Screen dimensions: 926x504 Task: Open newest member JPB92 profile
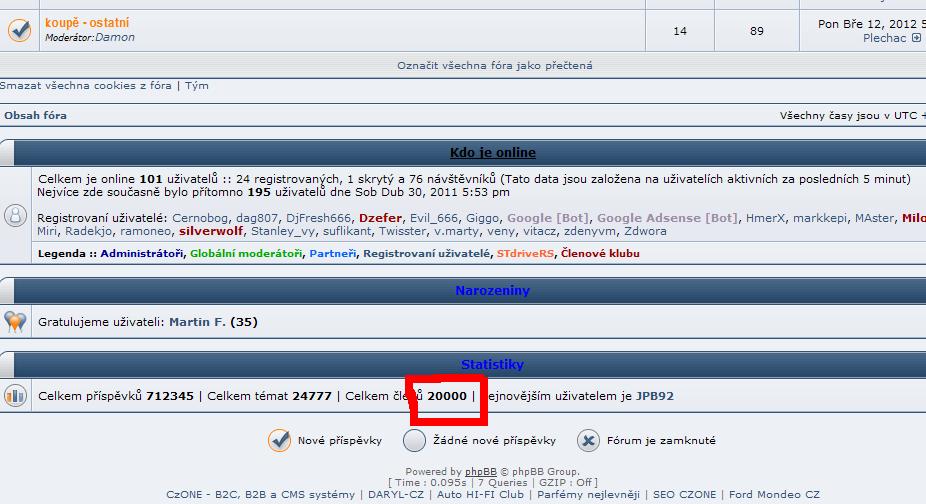[x=655, y=396]
